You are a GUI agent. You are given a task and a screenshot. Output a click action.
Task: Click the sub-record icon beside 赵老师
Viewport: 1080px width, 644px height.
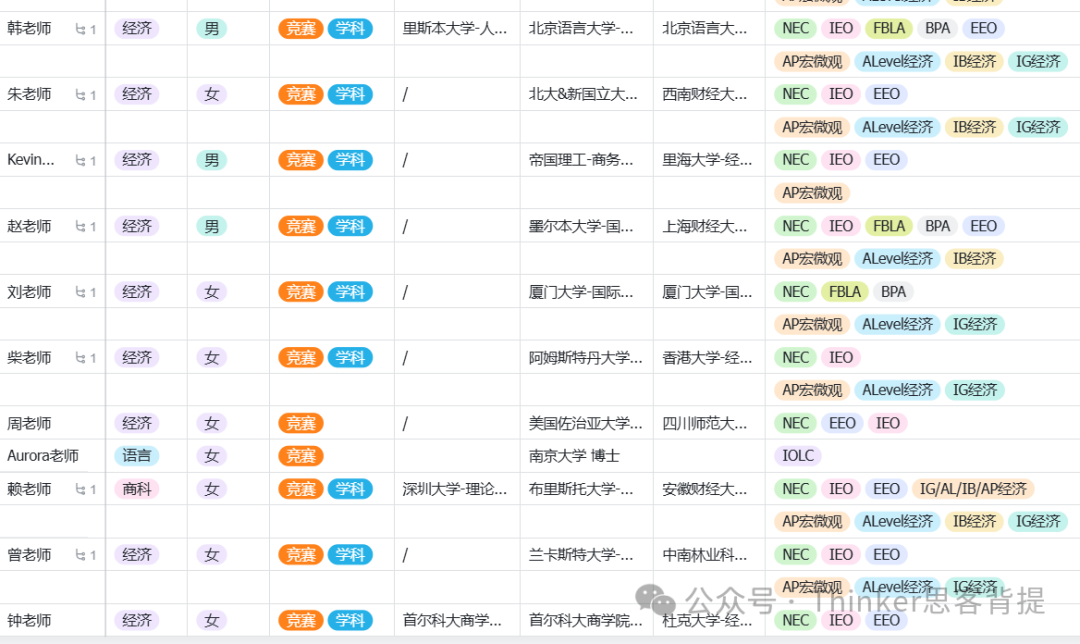click(x=85, y=227)
